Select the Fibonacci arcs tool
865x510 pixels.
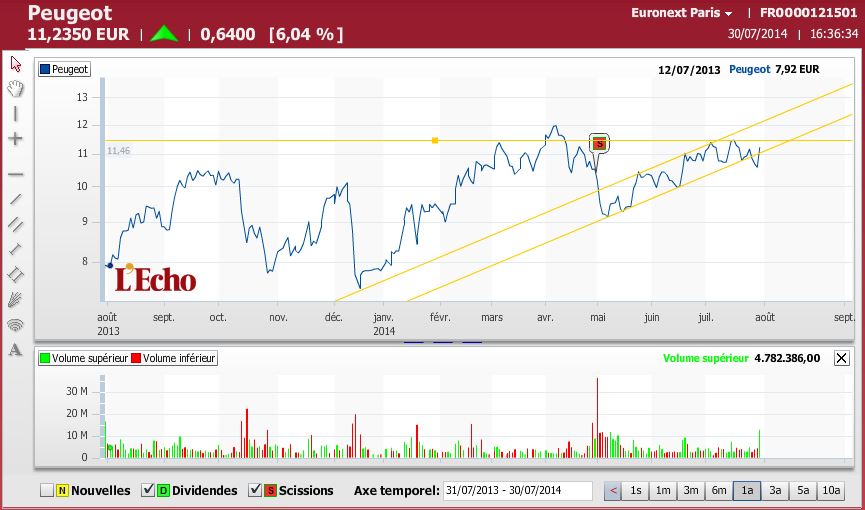[15, 325]
